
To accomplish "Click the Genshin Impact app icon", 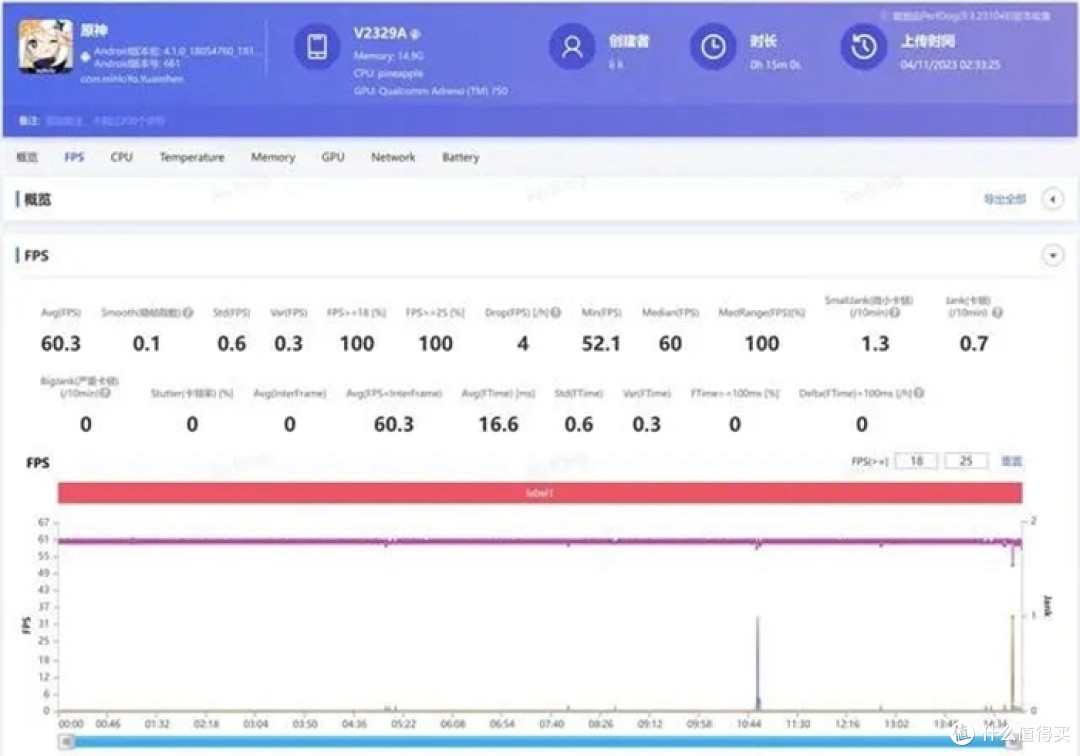I will pyautogui.click(x=45, y=45).
